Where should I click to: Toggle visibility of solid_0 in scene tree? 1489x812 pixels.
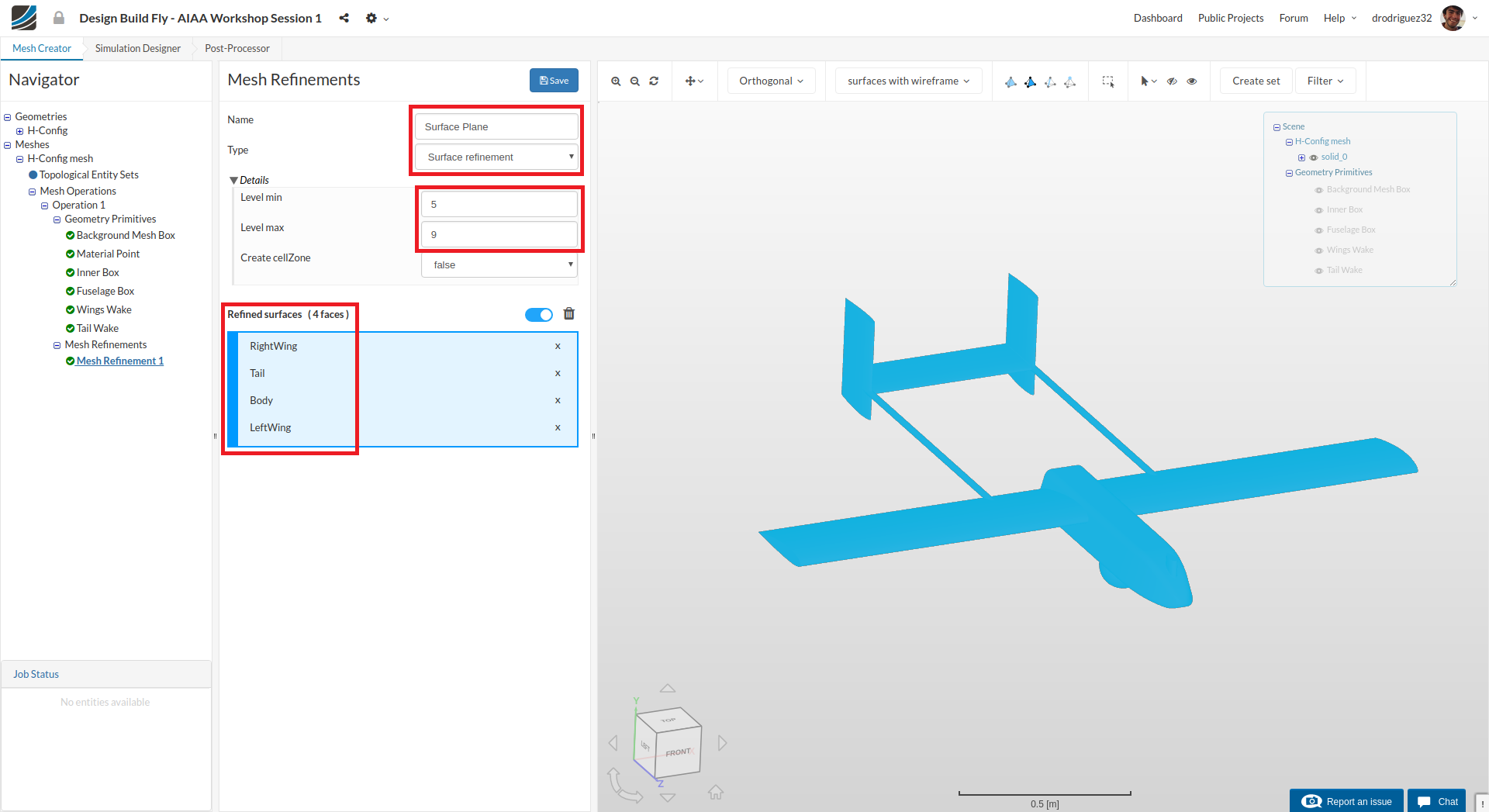(x=1314, y=157)
